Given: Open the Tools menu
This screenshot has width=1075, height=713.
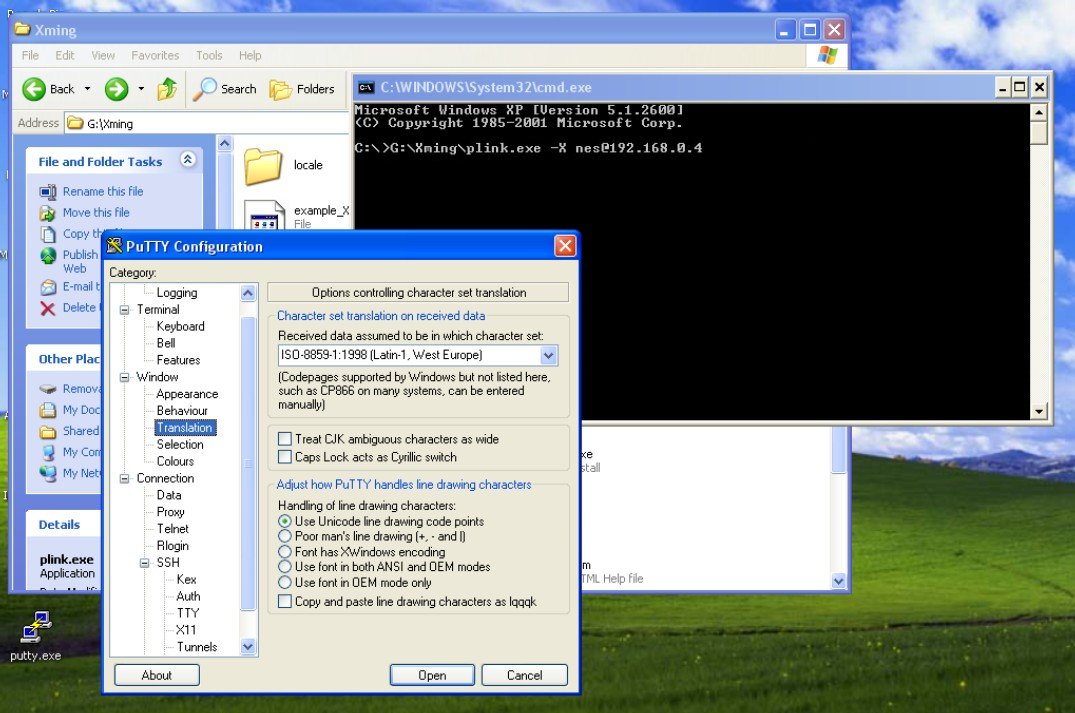Looking at the screenshot, I should point(209,56).
